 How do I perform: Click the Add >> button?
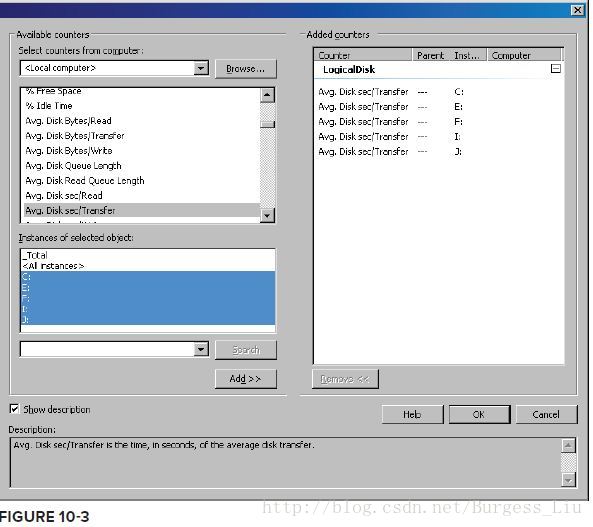[245, 379]
